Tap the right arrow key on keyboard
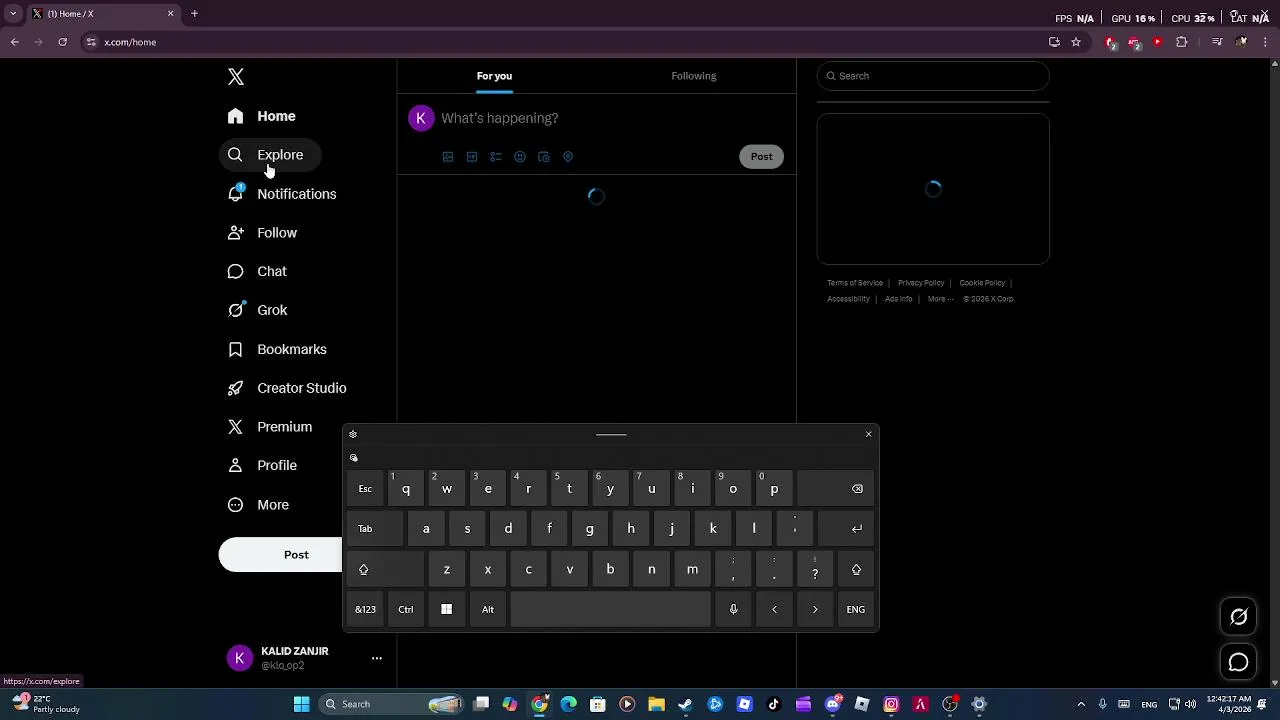 click(x=815, y=610)
